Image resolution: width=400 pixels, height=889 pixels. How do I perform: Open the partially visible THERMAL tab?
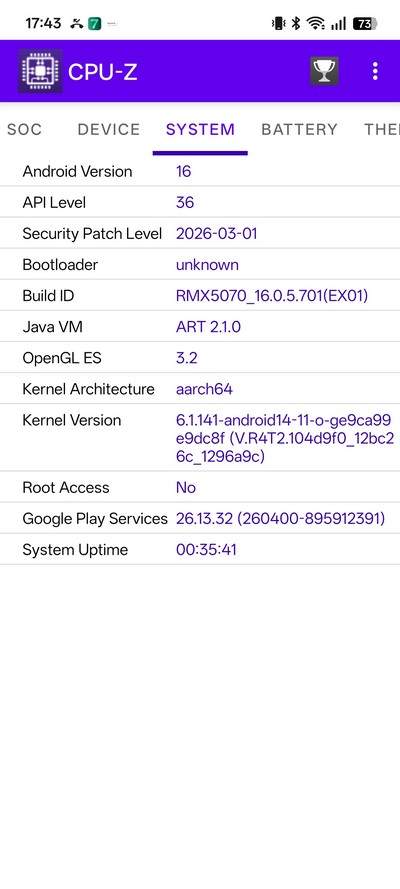point(381,129)
